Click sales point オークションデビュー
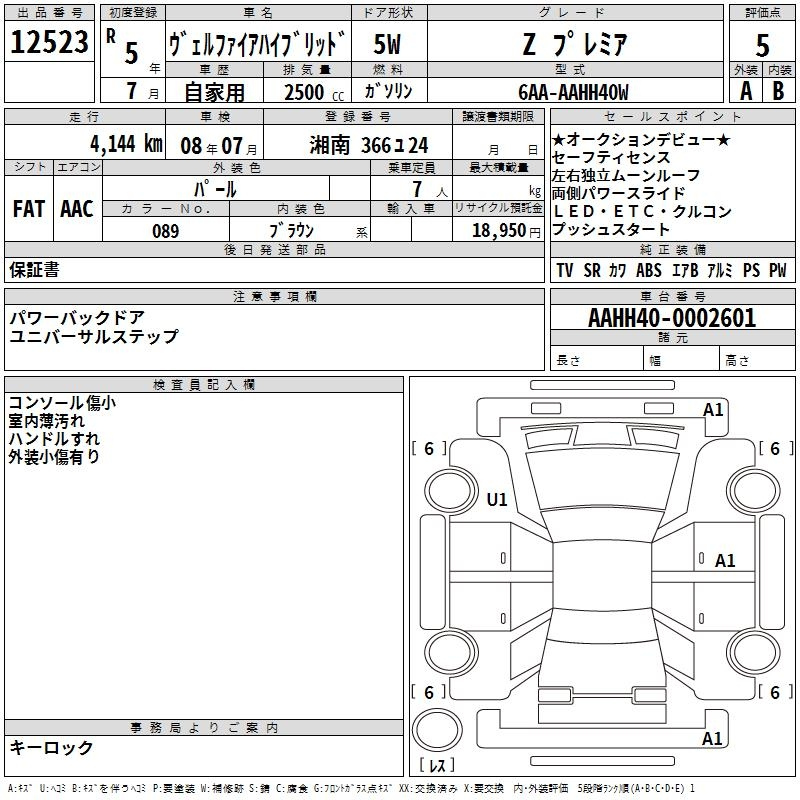 [x=641, y=139]
